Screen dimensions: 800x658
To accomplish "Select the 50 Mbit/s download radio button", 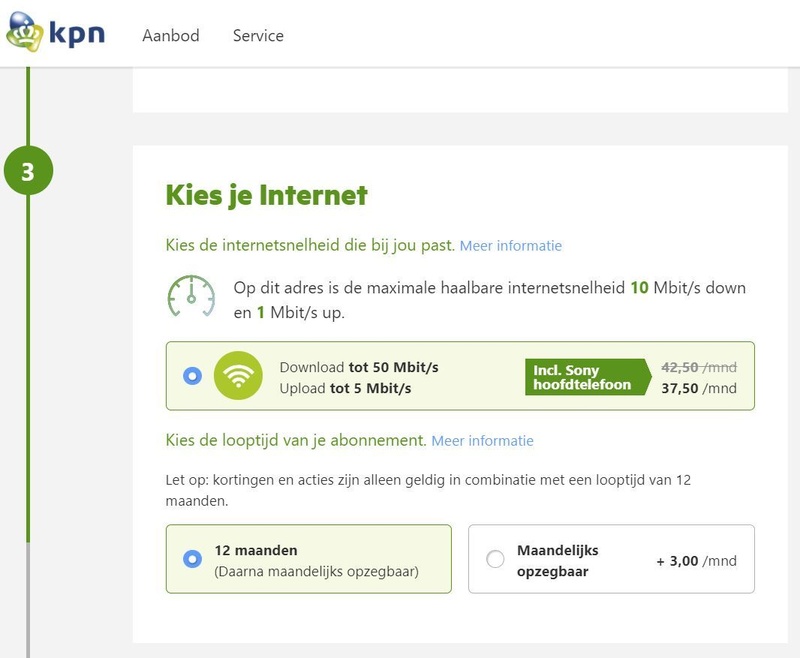I will [x=193, y=376].
